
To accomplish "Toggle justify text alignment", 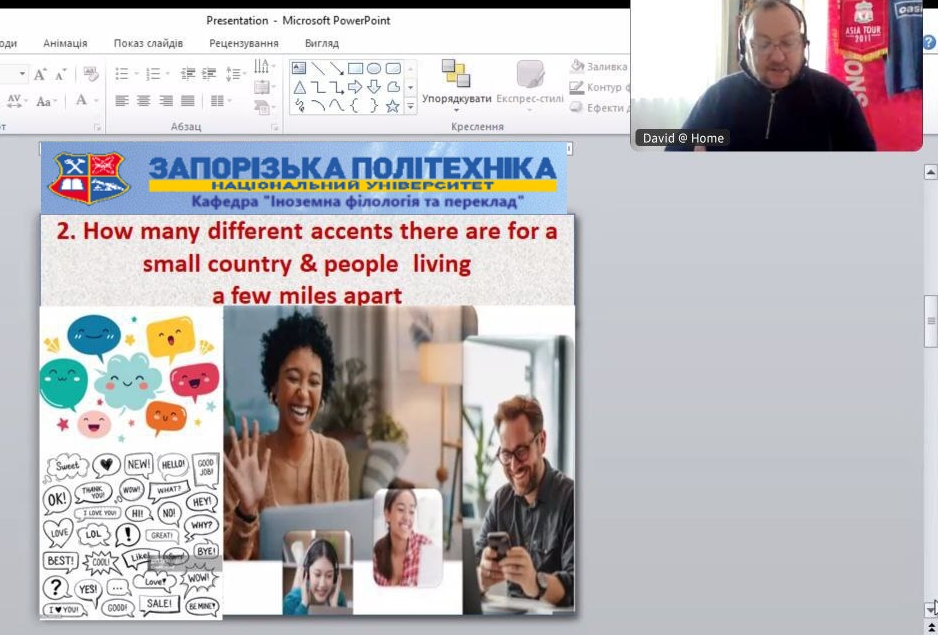I will click(188, 101).
